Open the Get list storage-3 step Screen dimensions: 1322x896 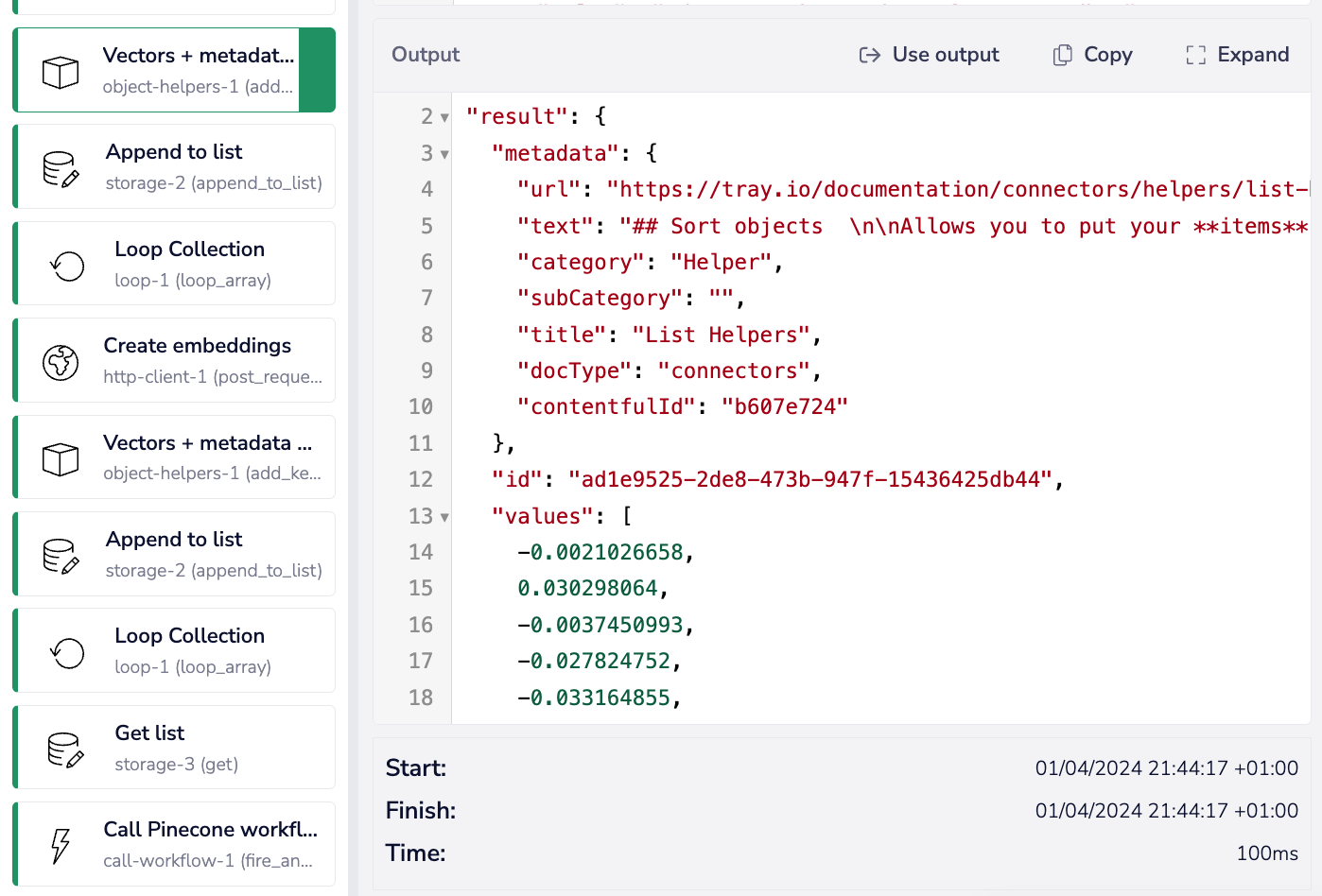(176, 747)
